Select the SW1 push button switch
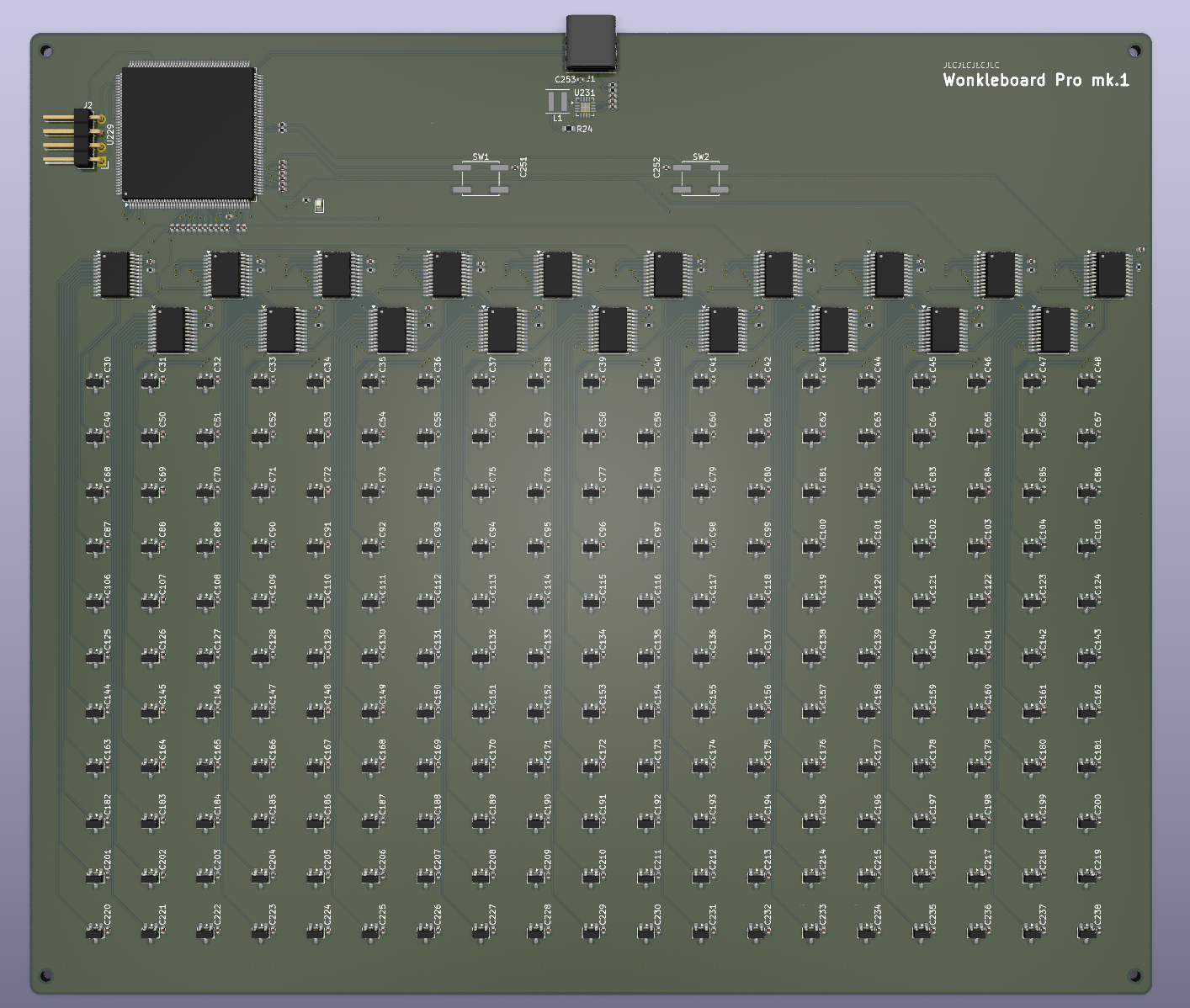 tap(481, 178)
